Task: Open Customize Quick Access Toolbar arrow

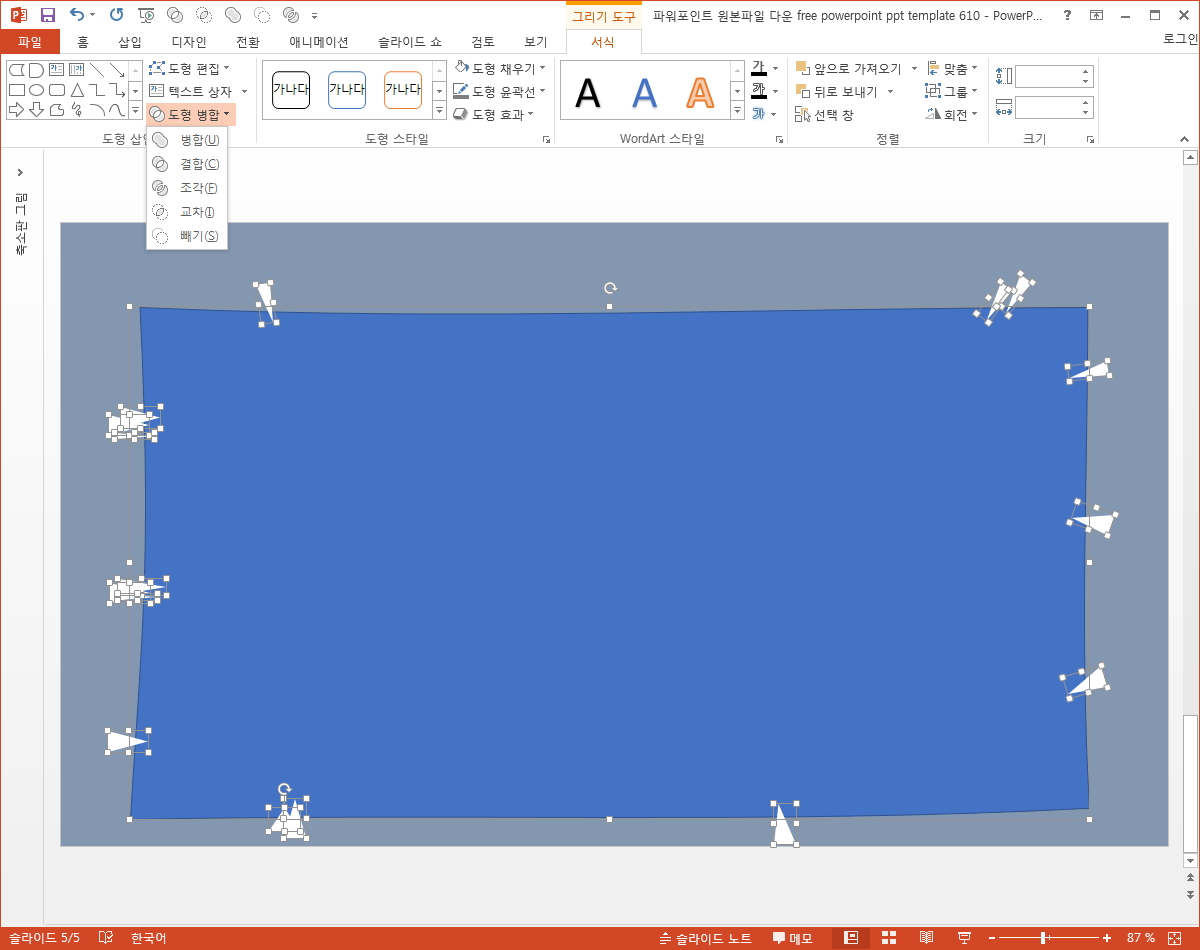Action: [315, 16]
